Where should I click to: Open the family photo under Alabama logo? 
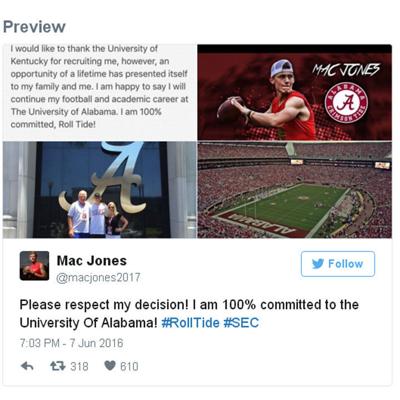99,190
